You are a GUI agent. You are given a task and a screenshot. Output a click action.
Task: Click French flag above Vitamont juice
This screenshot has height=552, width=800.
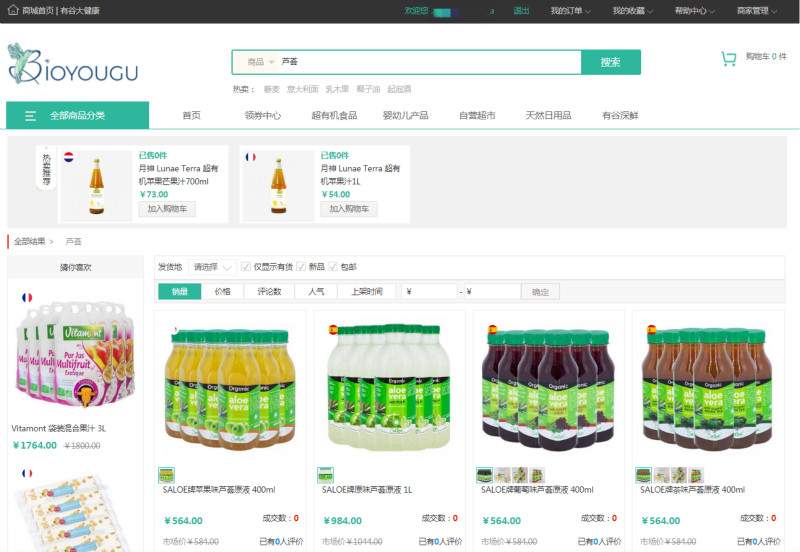click(x=27, y=297)
